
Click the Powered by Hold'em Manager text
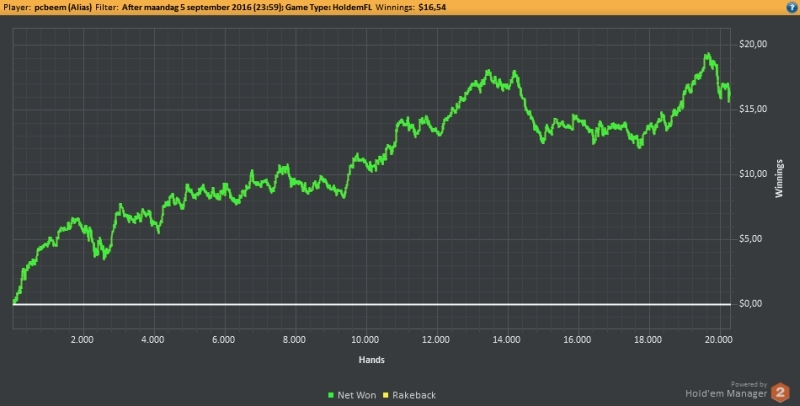point(726,390)
